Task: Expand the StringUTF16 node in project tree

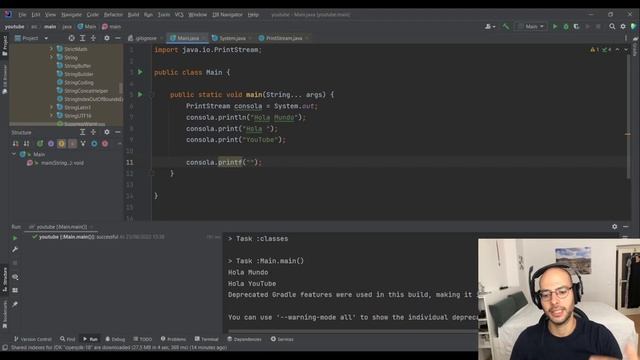Action: point(51,116)
